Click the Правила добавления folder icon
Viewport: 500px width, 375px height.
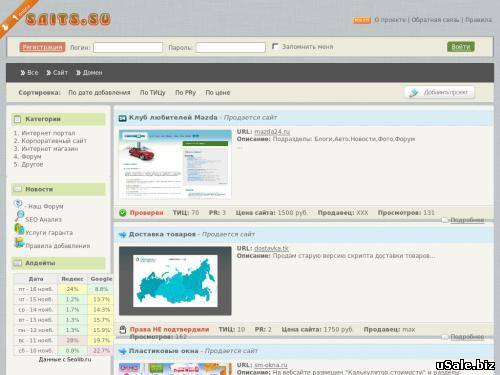(x=19, y=242)
